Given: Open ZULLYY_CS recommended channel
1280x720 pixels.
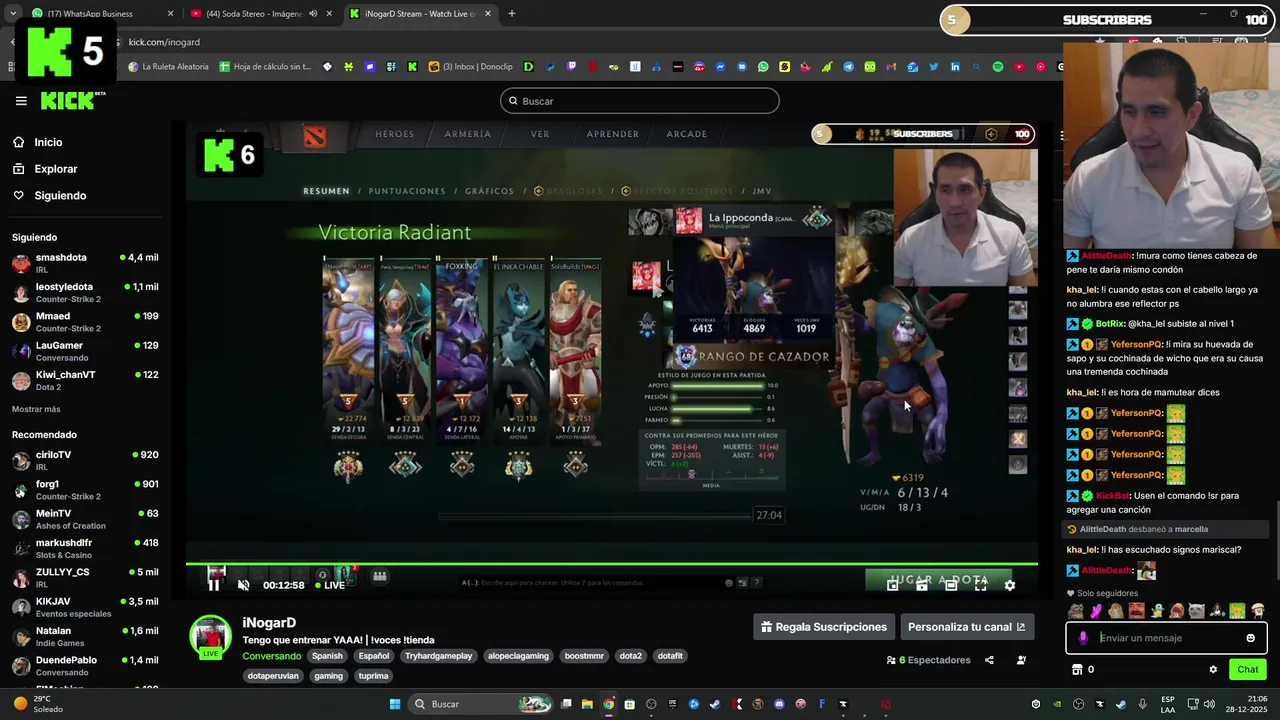Looking at the screenshot, I should coord(85,577).
